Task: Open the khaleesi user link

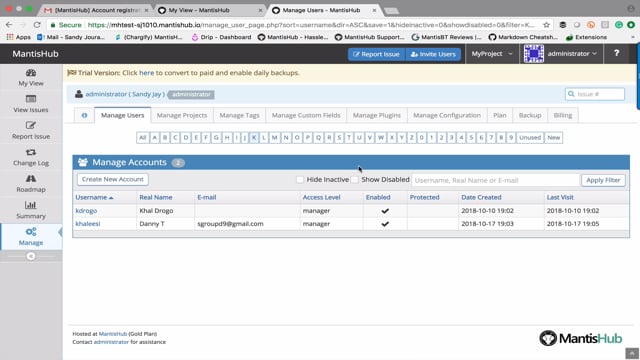Action: point(88,224)
